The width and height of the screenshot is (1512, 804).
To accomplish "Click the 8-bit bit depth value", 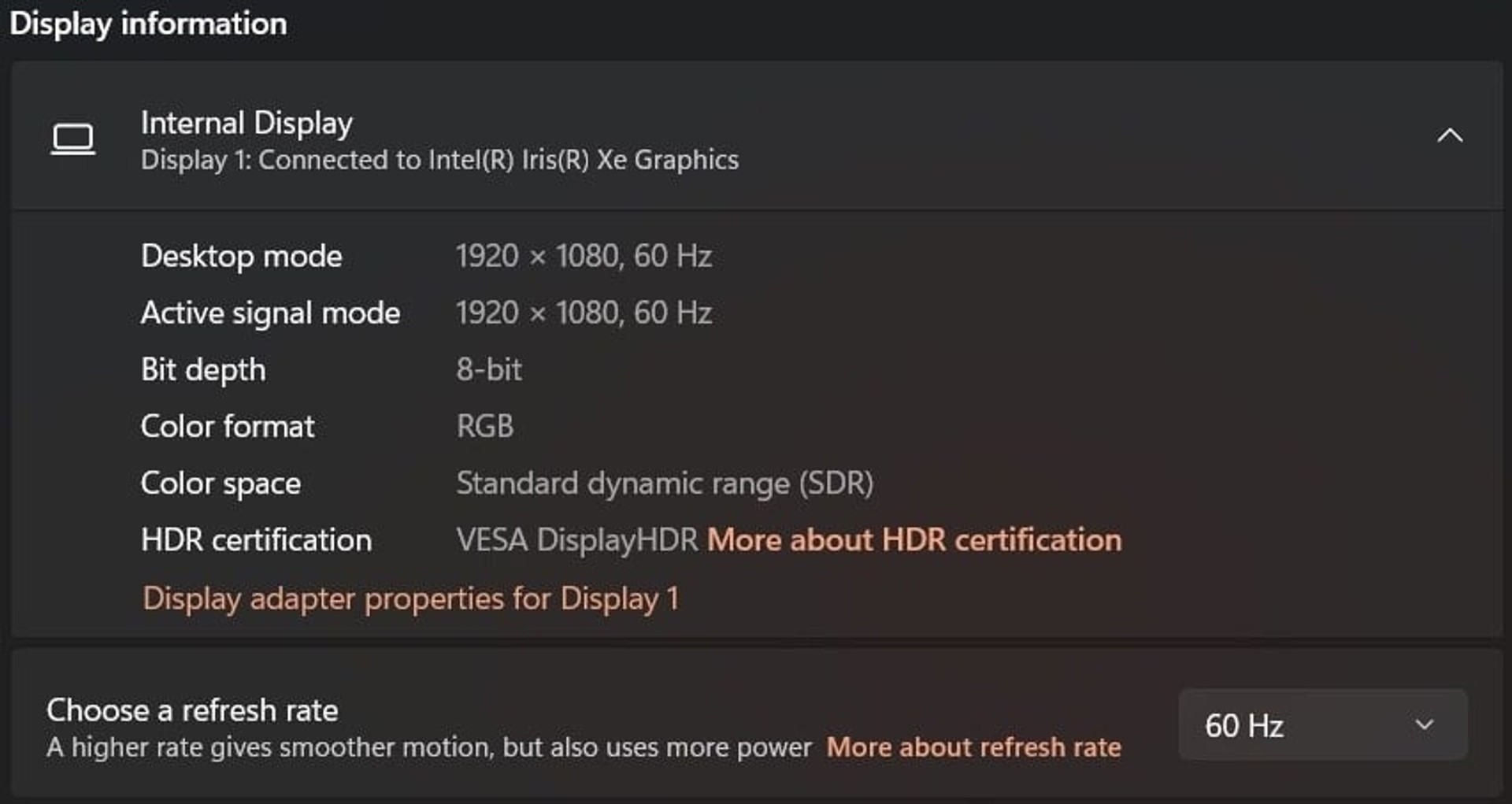I will coord(488,369).
